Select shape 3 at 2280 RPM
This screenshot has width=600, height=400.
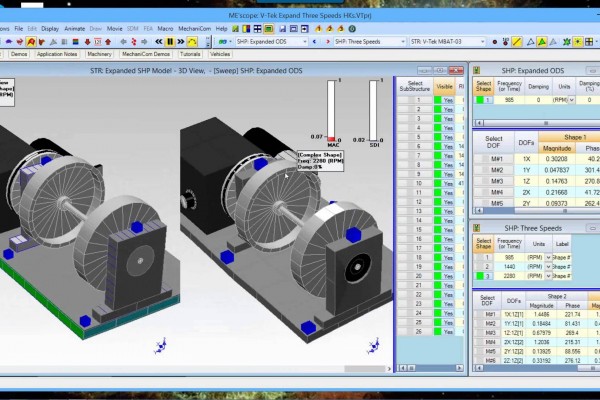click(x=483, y=274)
